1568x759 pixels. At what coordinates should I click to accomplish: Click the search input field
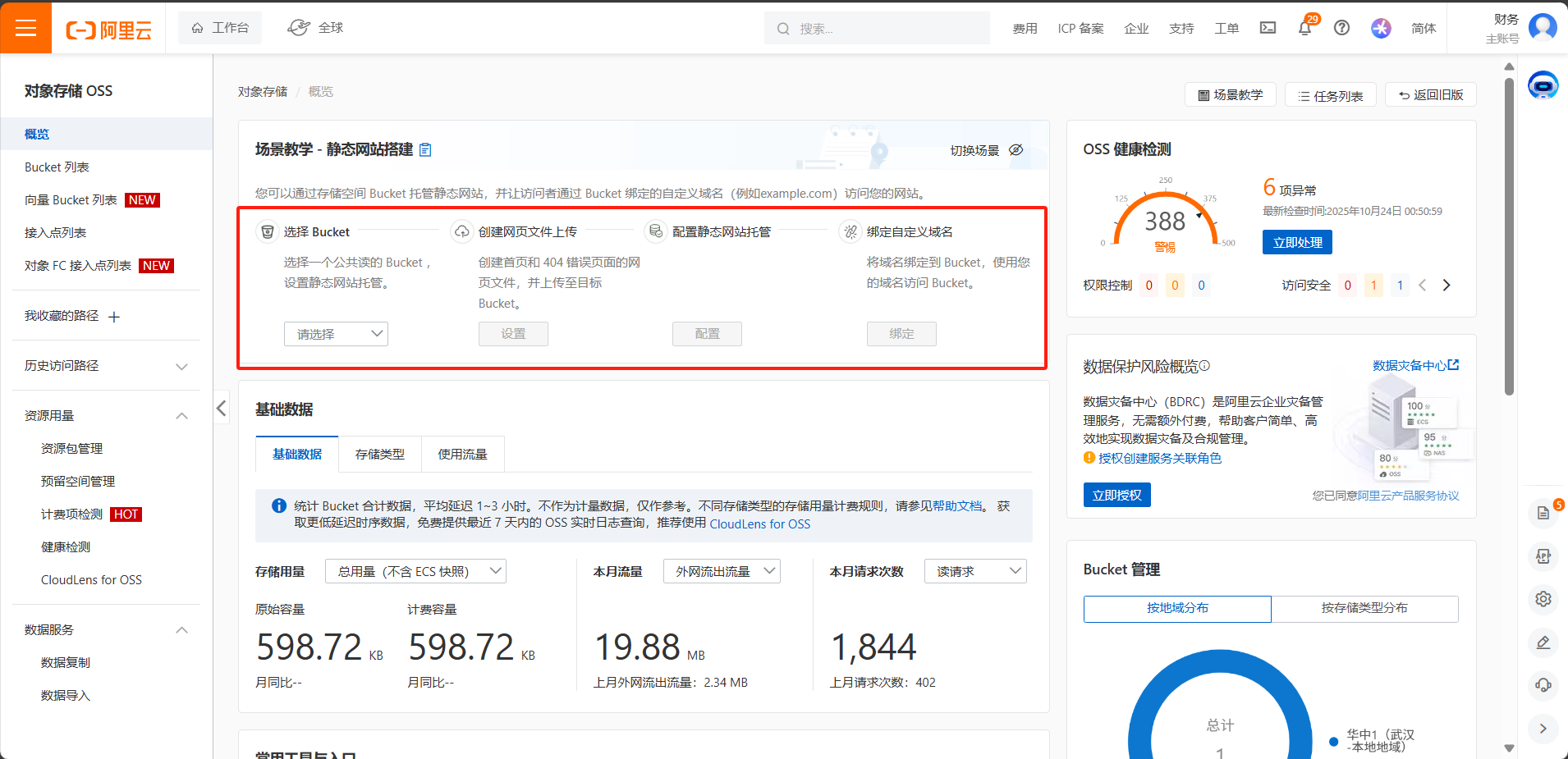click(877, 27)
